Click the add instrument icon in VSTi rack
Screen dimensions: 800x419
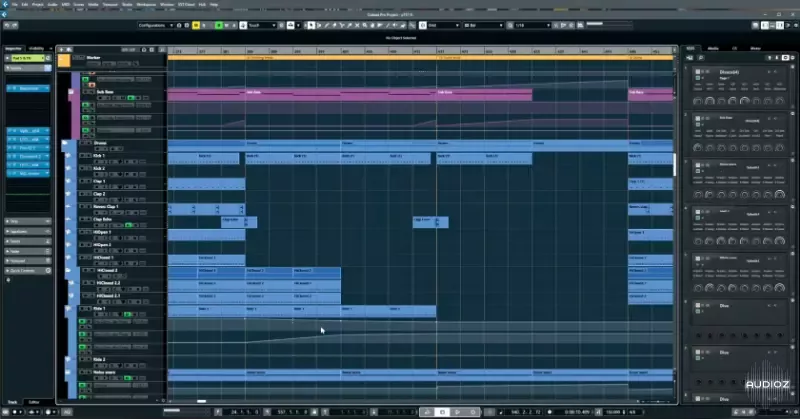point(690,58)
